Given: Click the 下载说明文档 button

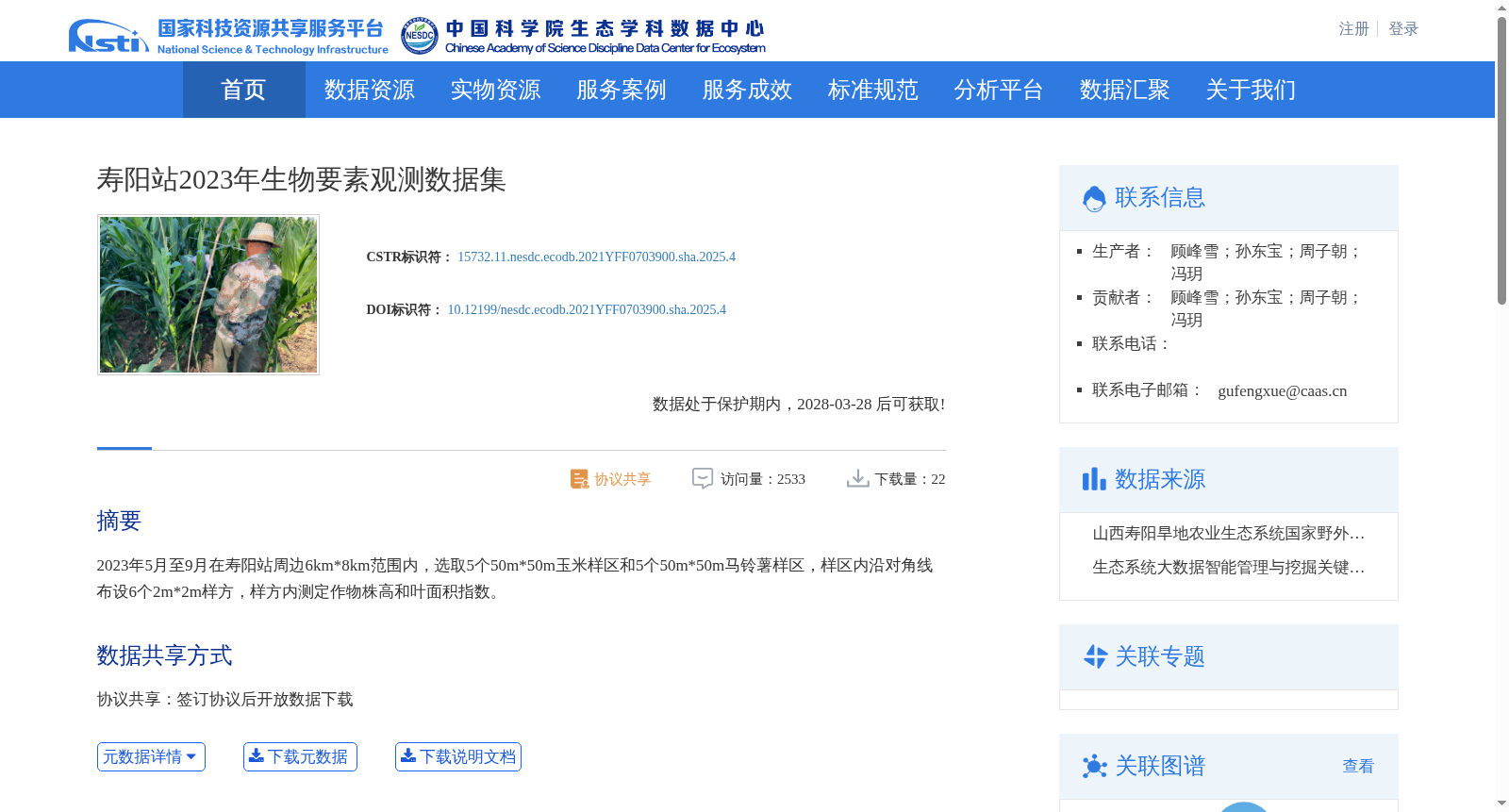Looking at the screenshot, I should pos(458,756).
